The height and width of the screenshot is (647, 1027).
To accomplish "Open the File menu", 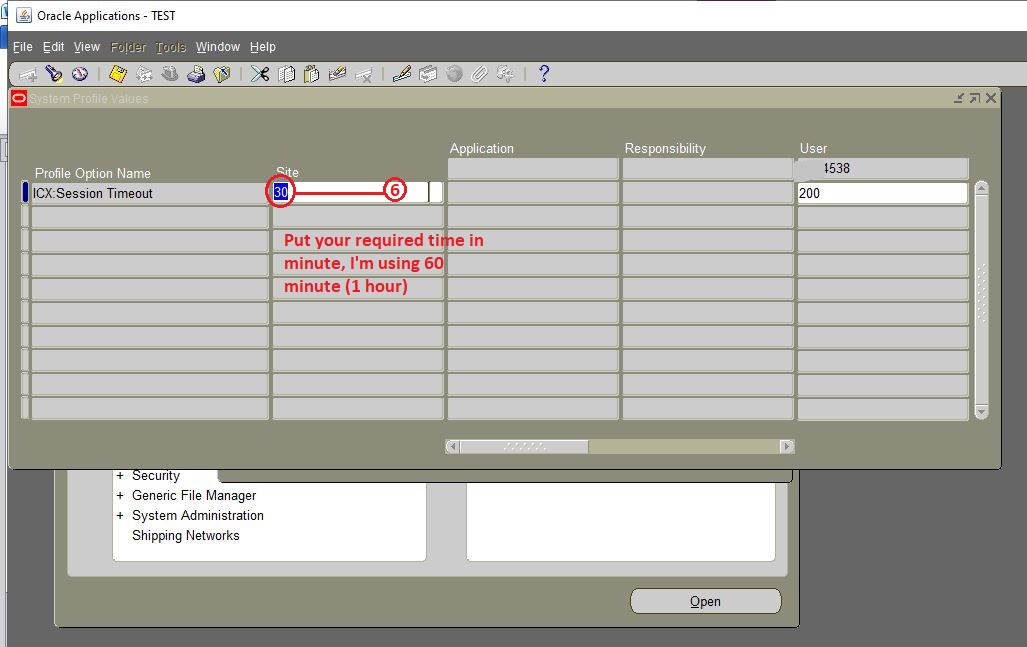I will (22, 46).
